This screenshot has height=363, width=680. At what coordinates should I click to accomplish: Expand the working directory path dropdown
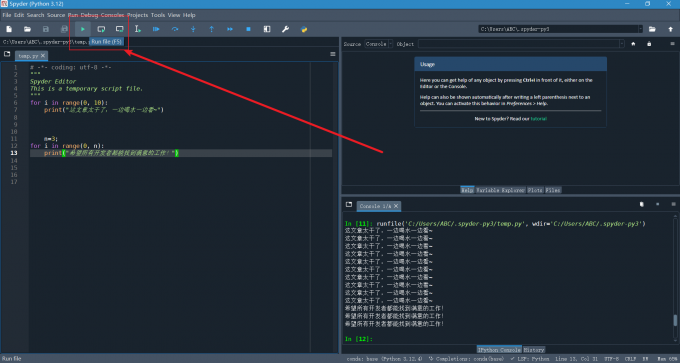click(641, 29)
